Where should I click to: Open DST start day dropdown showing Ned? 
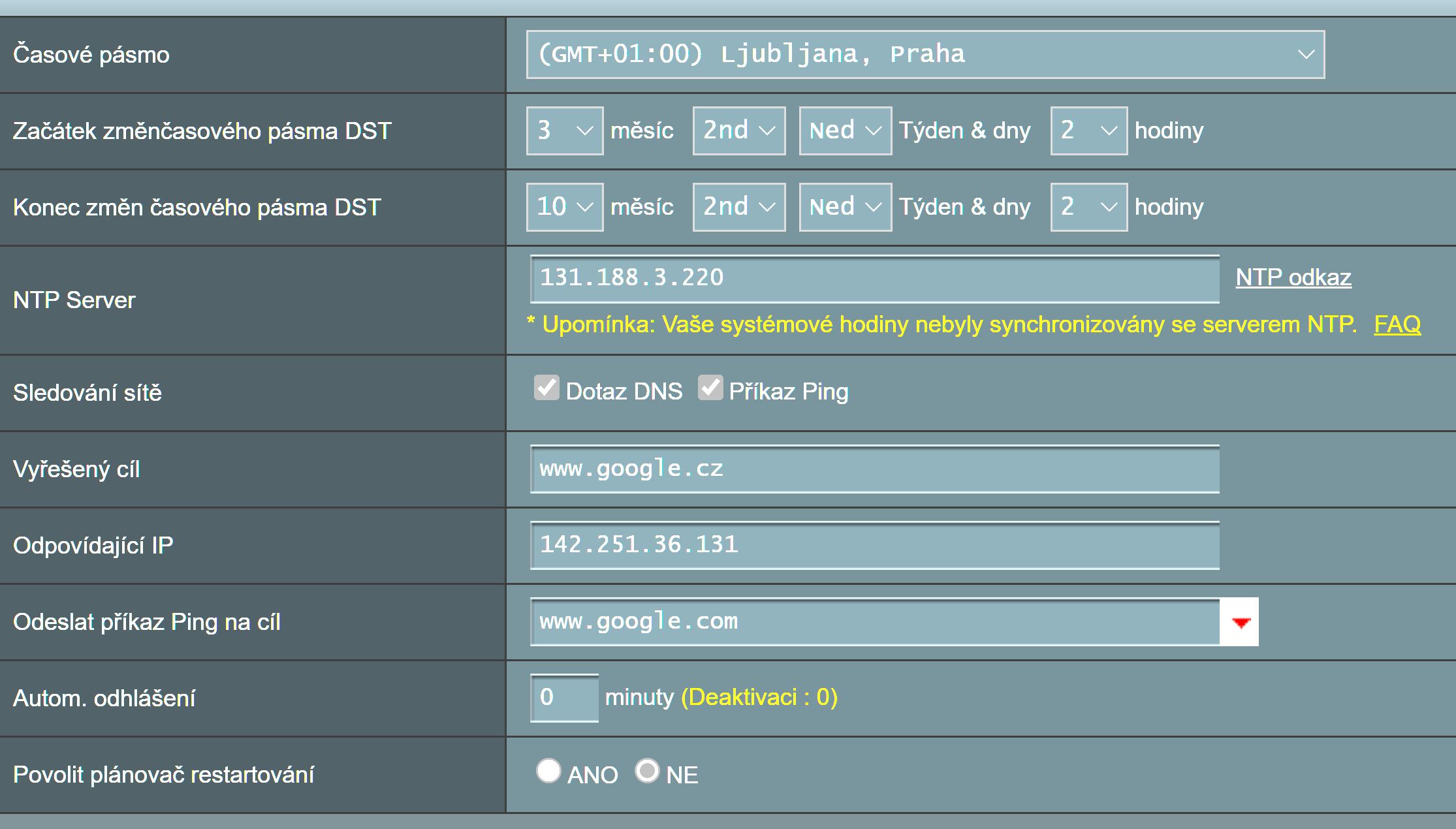click(845, 131)
